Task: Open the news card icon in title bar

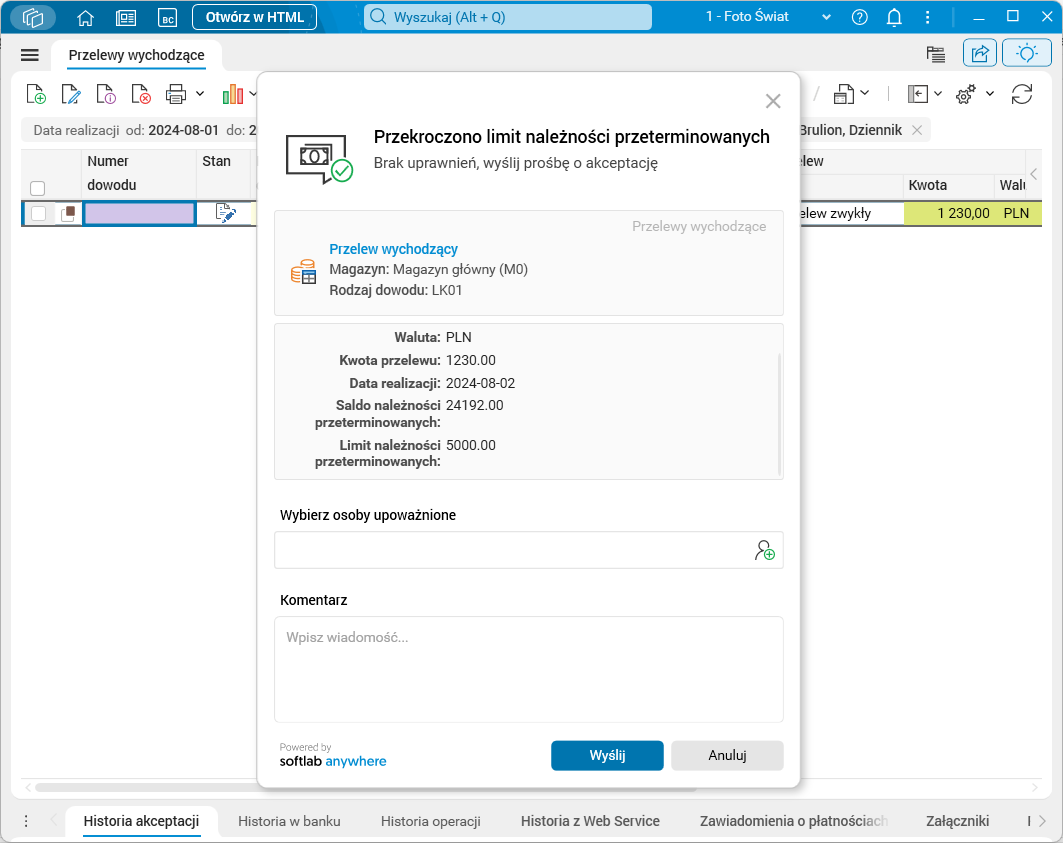Action: tap(126, 18)
